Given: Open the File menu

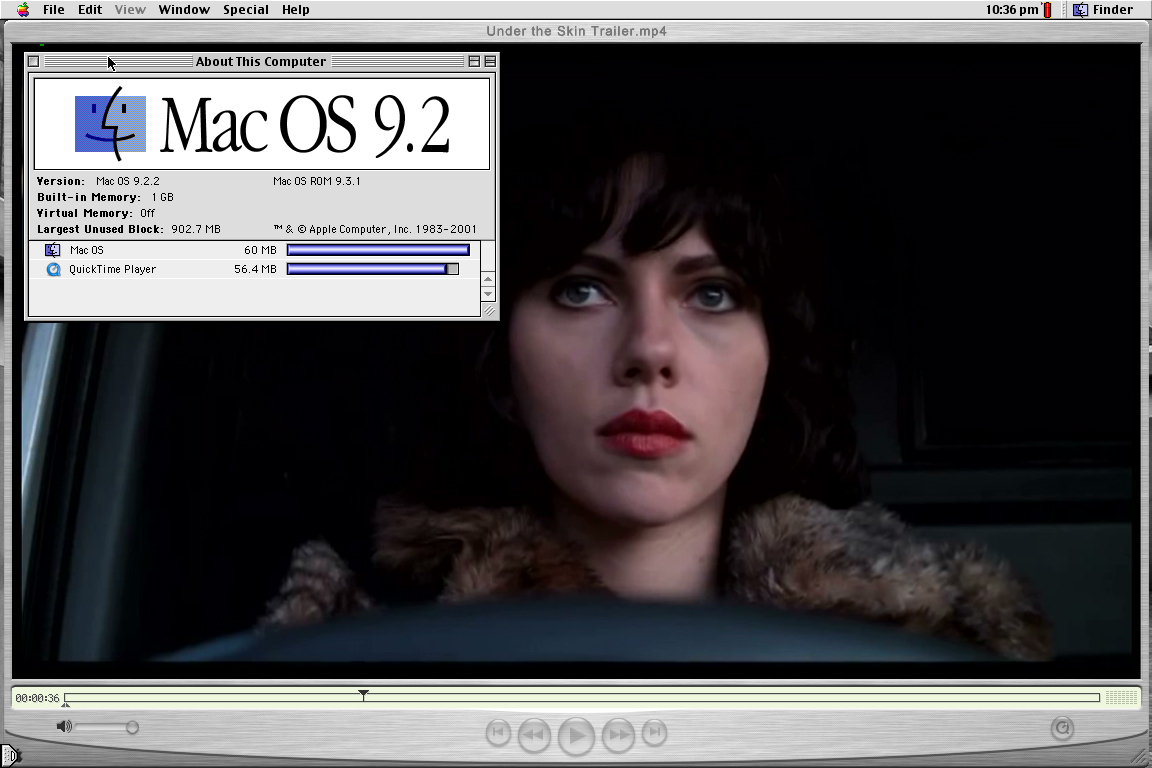Looking at the screenshot, I should coord(54,10).
